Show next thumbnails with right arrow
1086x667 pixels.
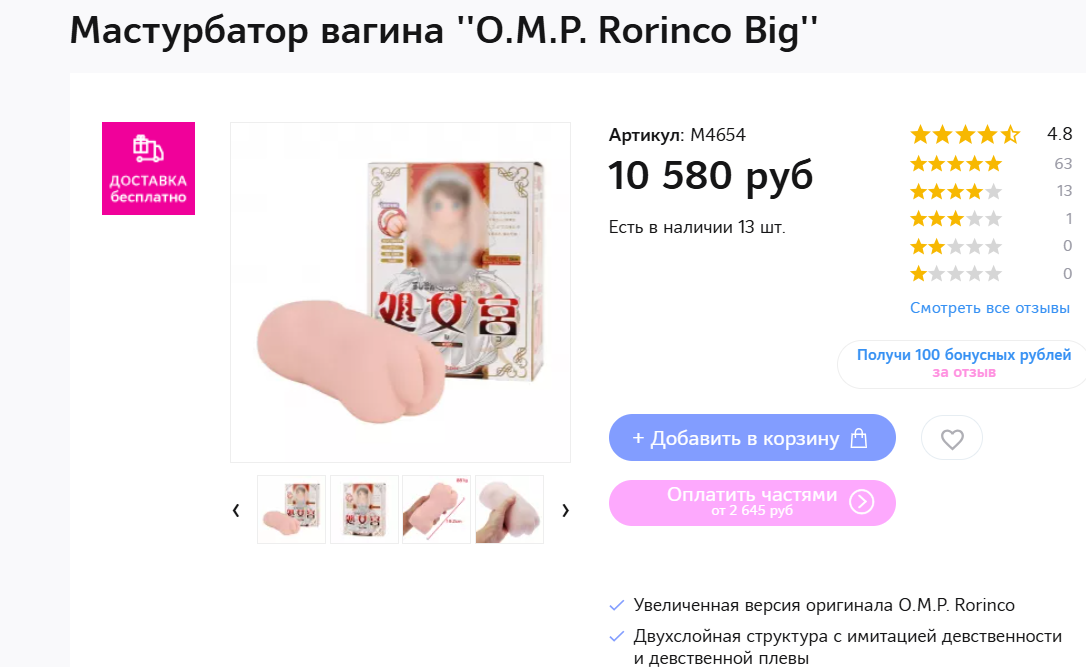(x=565, y=510)
